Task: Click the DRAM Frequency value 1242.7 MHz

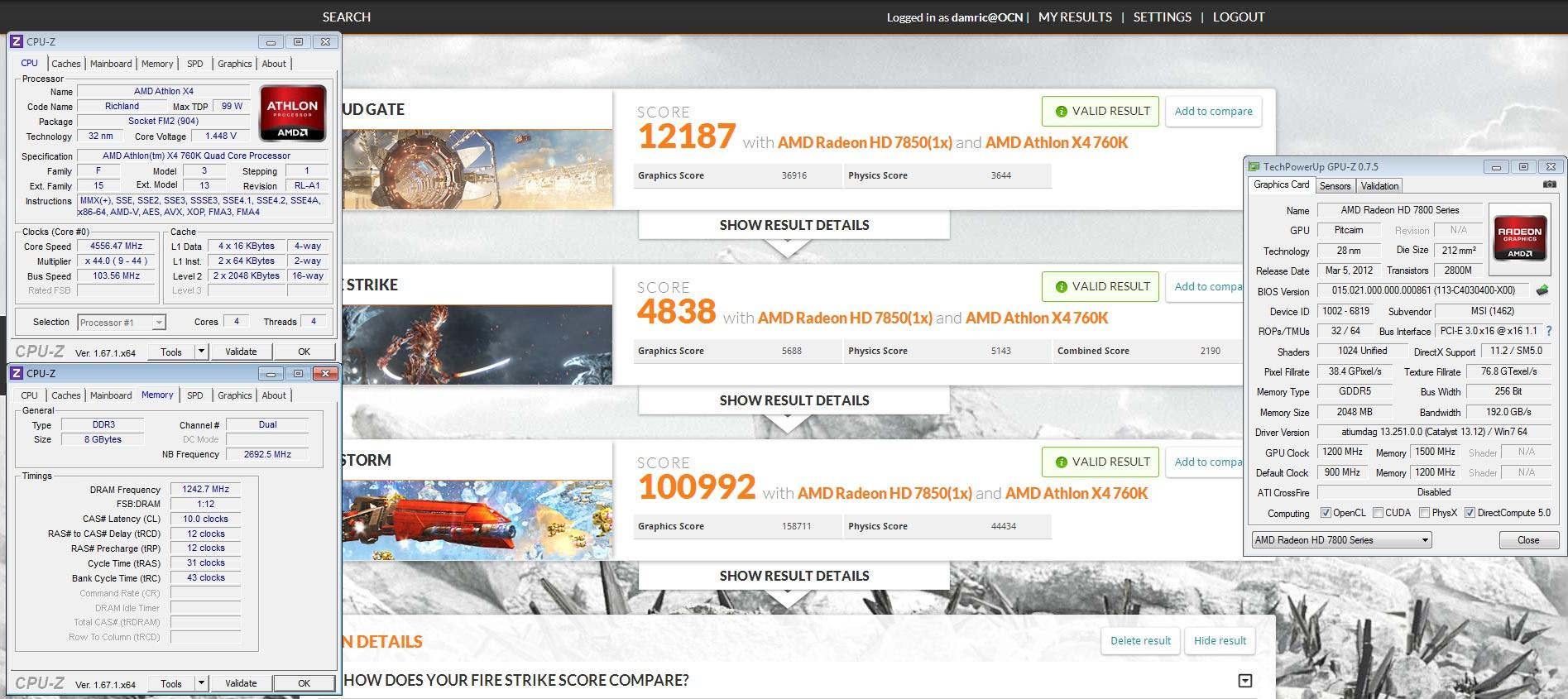Action: point(206,489)
